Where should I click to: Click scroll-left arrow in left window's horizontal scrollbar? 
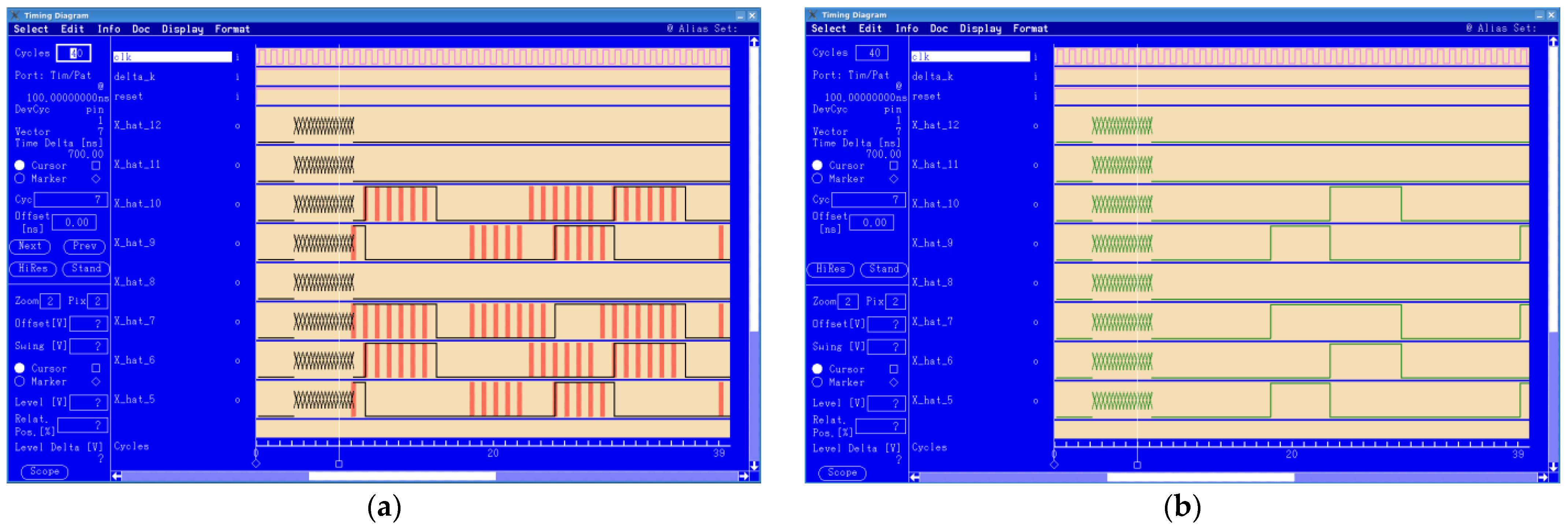coord(116,476)
